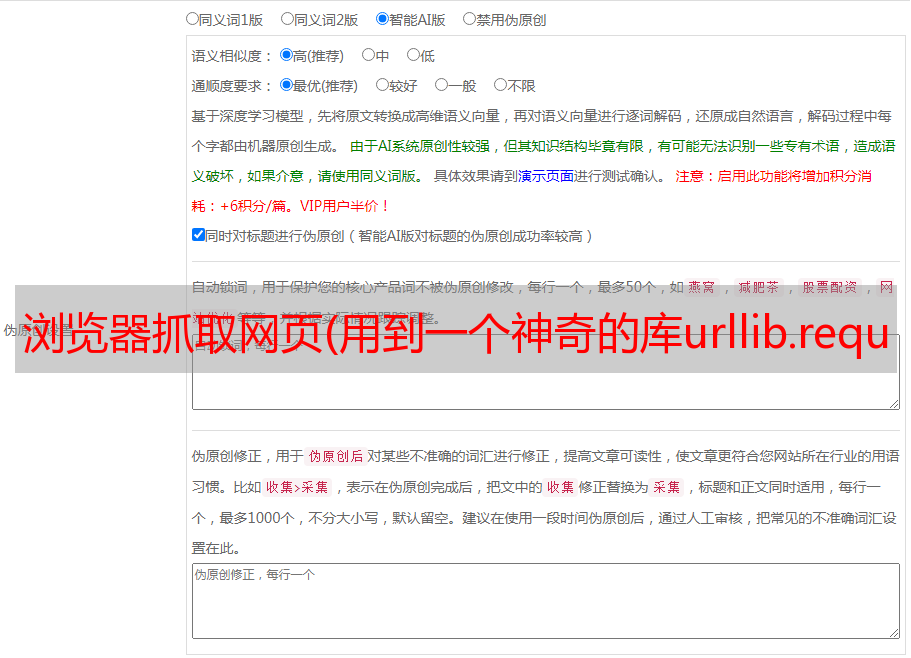Click the 语义相似度 label
The width and height of the screenshot is (911, 658).
point(231,56)
